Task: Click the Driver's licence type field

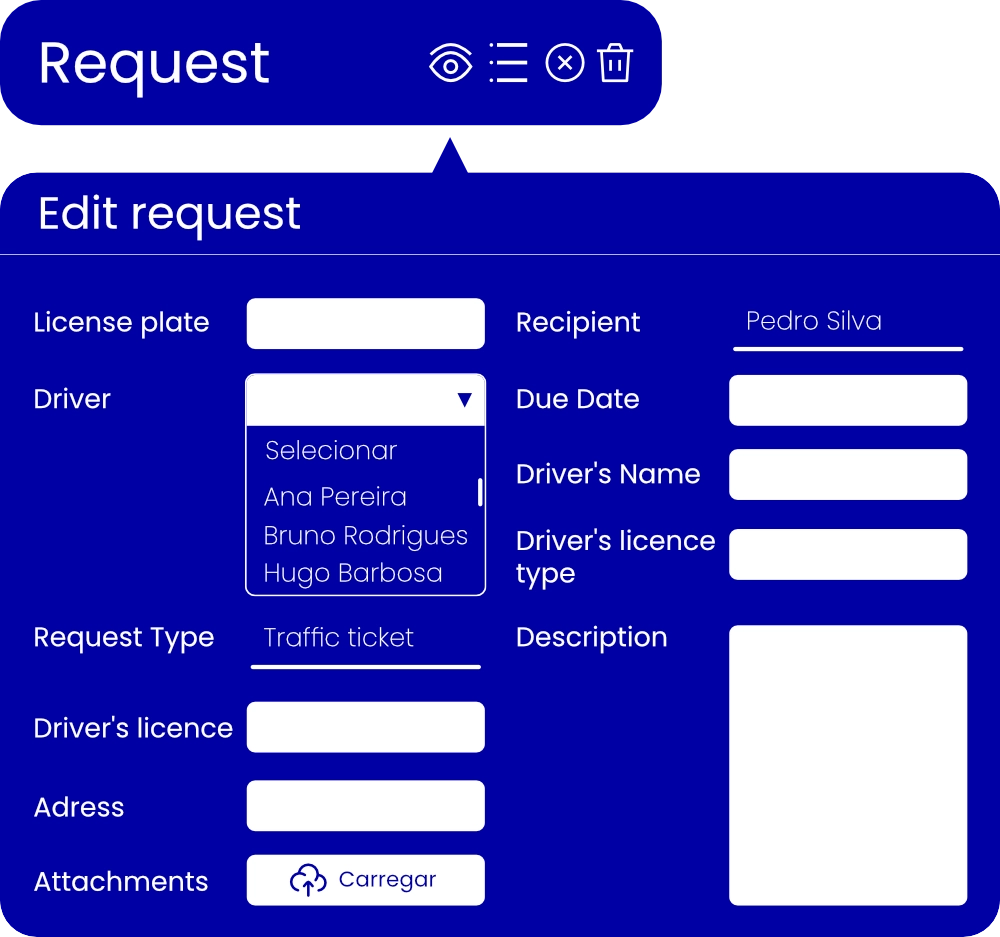Action: point(847,555)
